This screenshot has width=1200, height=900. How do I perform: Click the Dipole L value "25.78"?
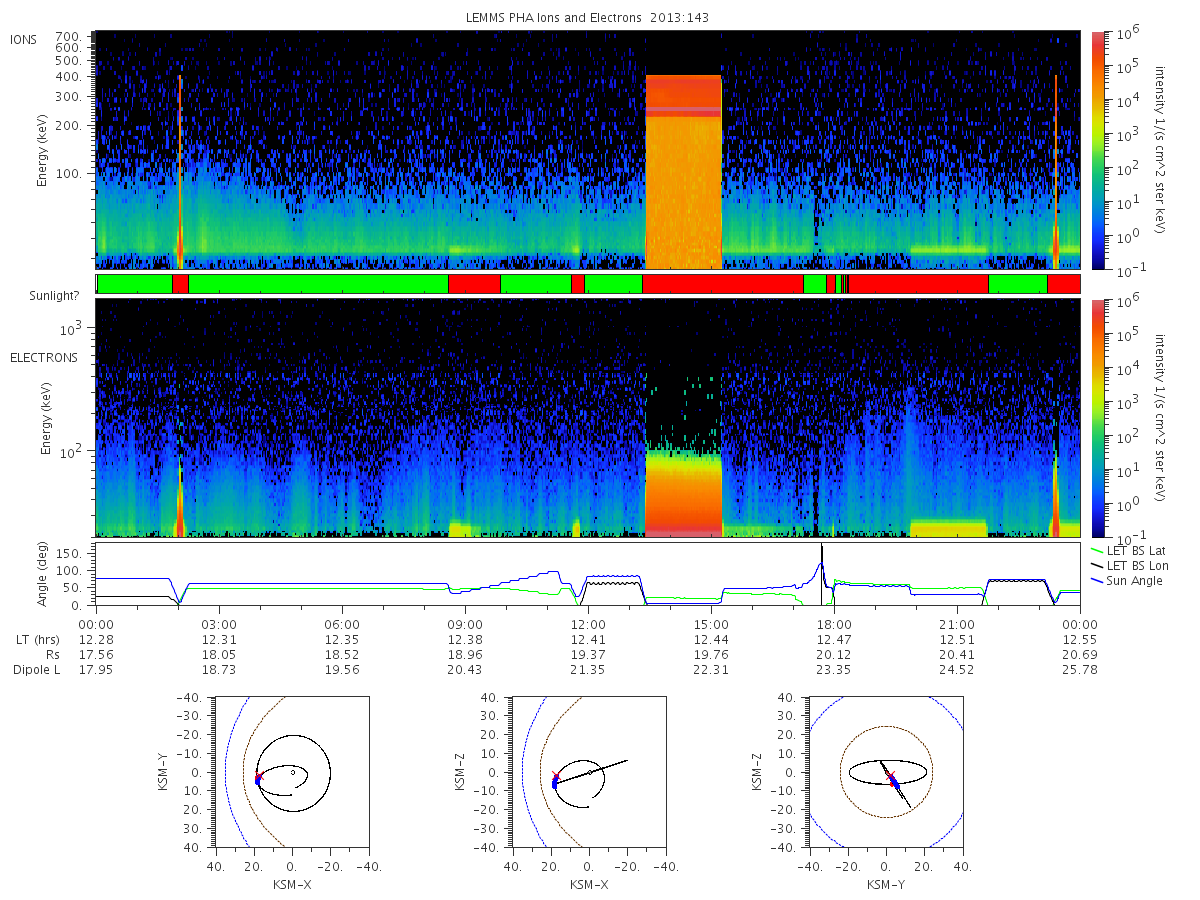click(1080, 669)
